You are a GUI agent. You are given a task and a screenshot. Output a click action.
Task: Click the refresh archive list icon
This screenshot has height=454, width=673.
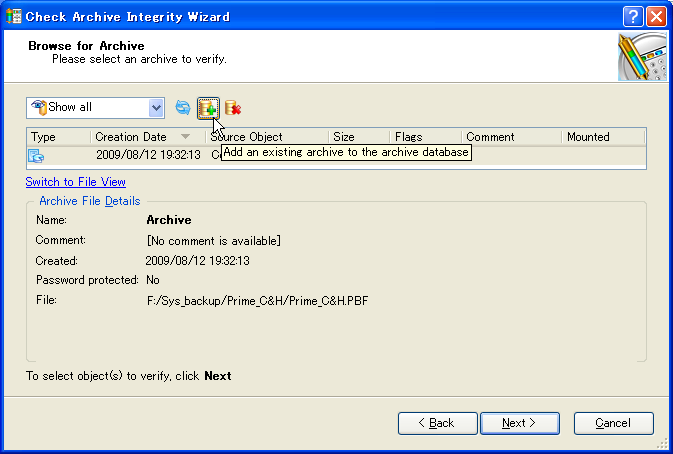pos(183,108)
